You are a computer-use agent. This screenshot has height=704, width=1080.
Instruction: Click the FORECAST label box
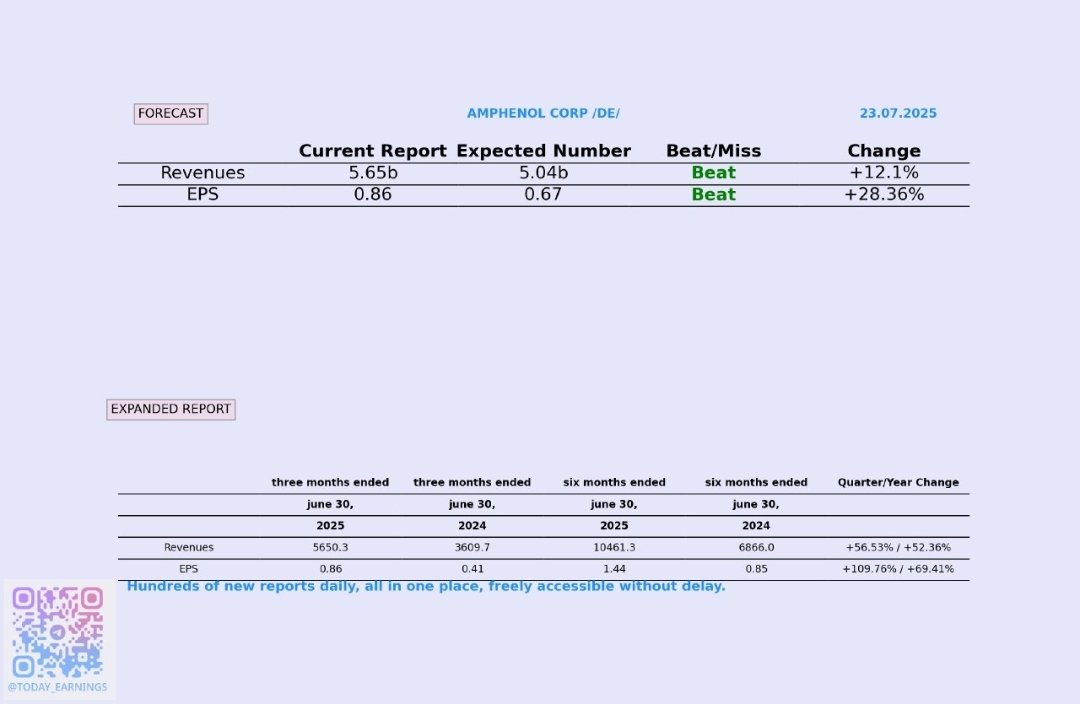pos(171,114)
